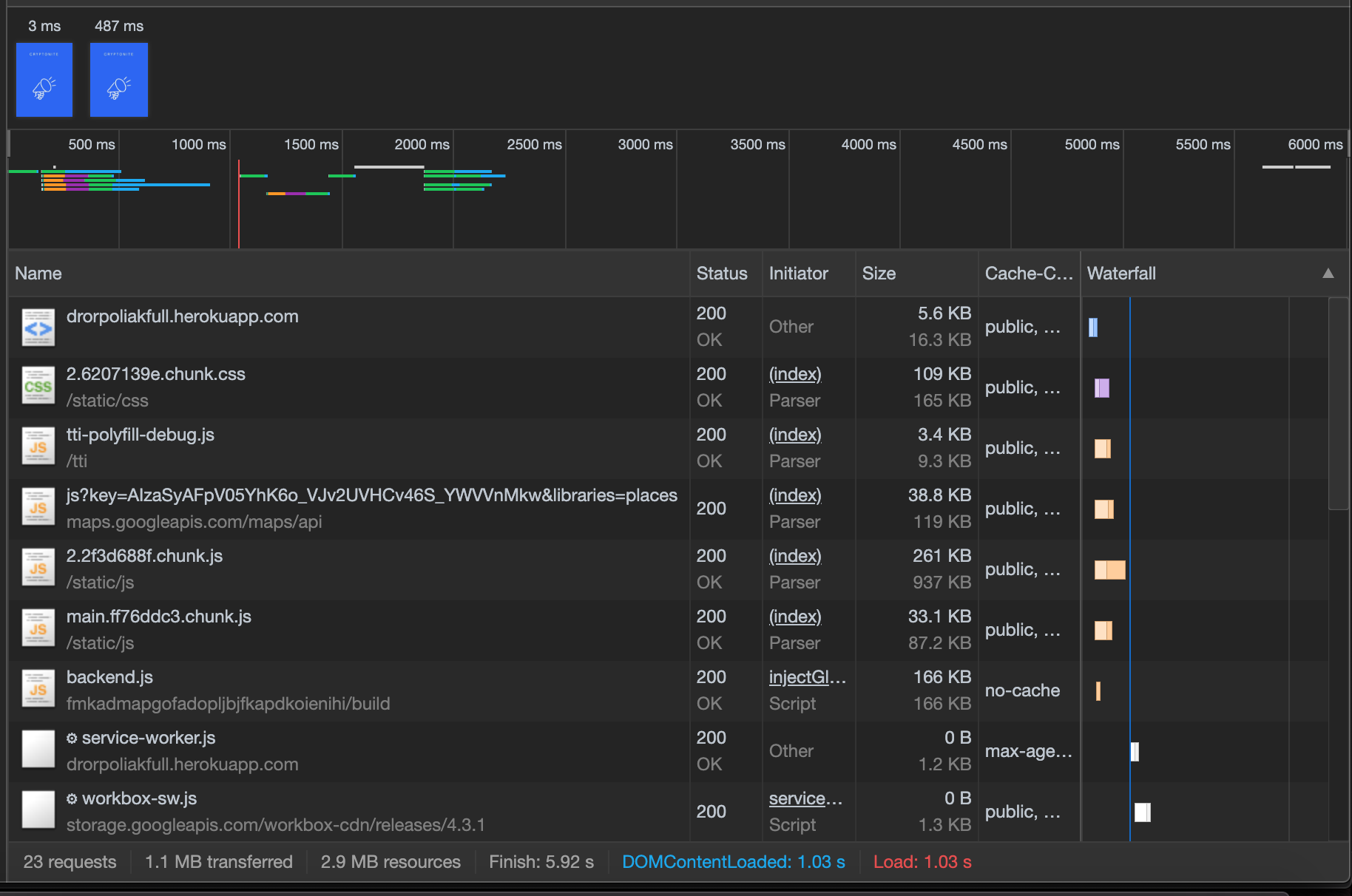Select the js?key=AIzaSy... maps request
The width and height of the screenshot is (1352, 896).
[669, 509]
